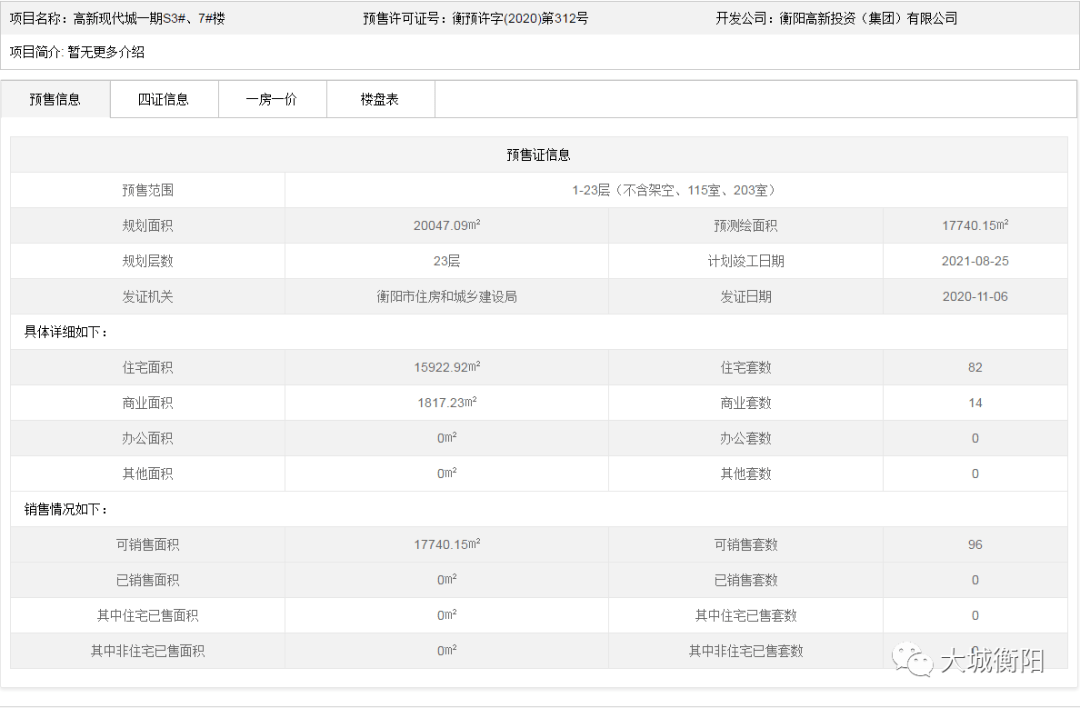Click the 销售情况如下 section row
This screenshot has width=1080, height=708.
click(60, 509)
